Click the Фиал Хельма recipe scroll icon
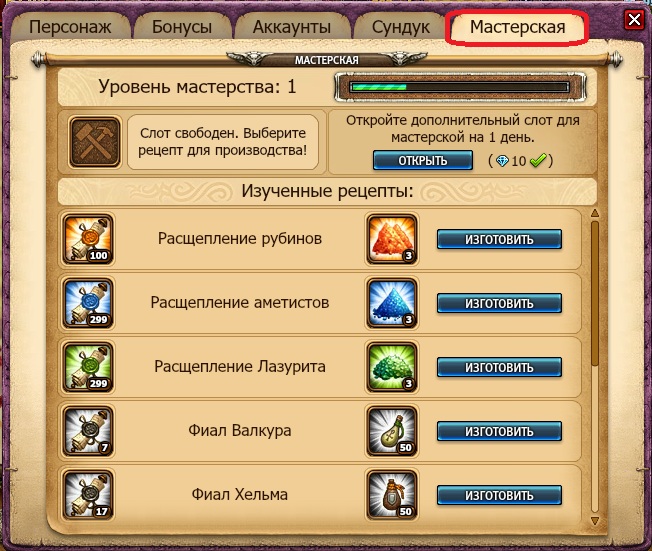The image size is (652, 551). 88,495
